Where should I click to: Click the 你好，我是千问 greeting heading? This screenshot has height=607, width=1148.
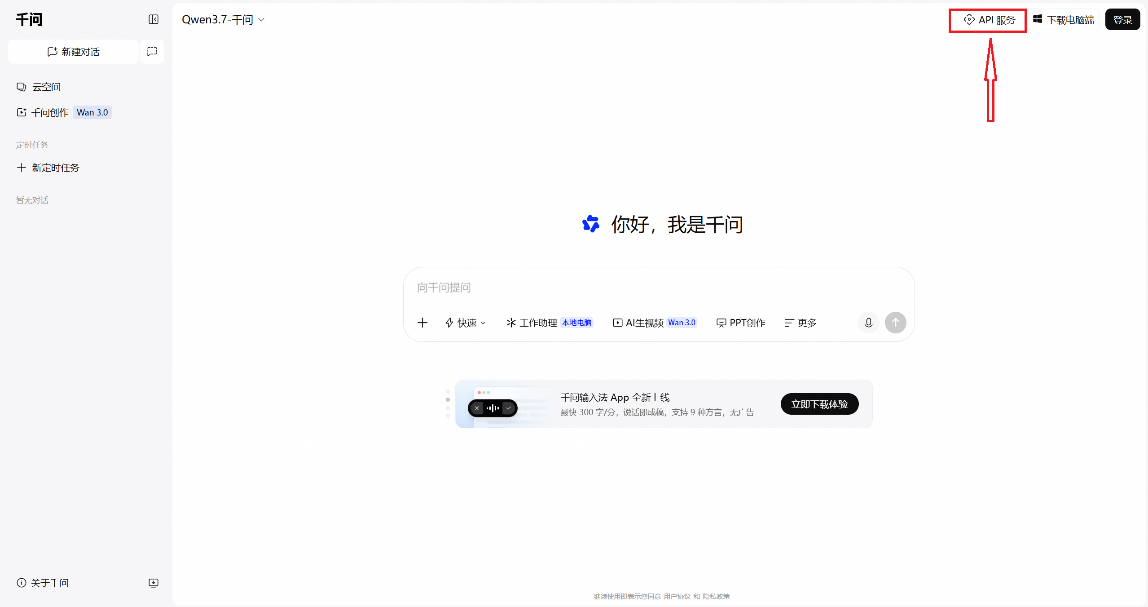pos(677,225)
